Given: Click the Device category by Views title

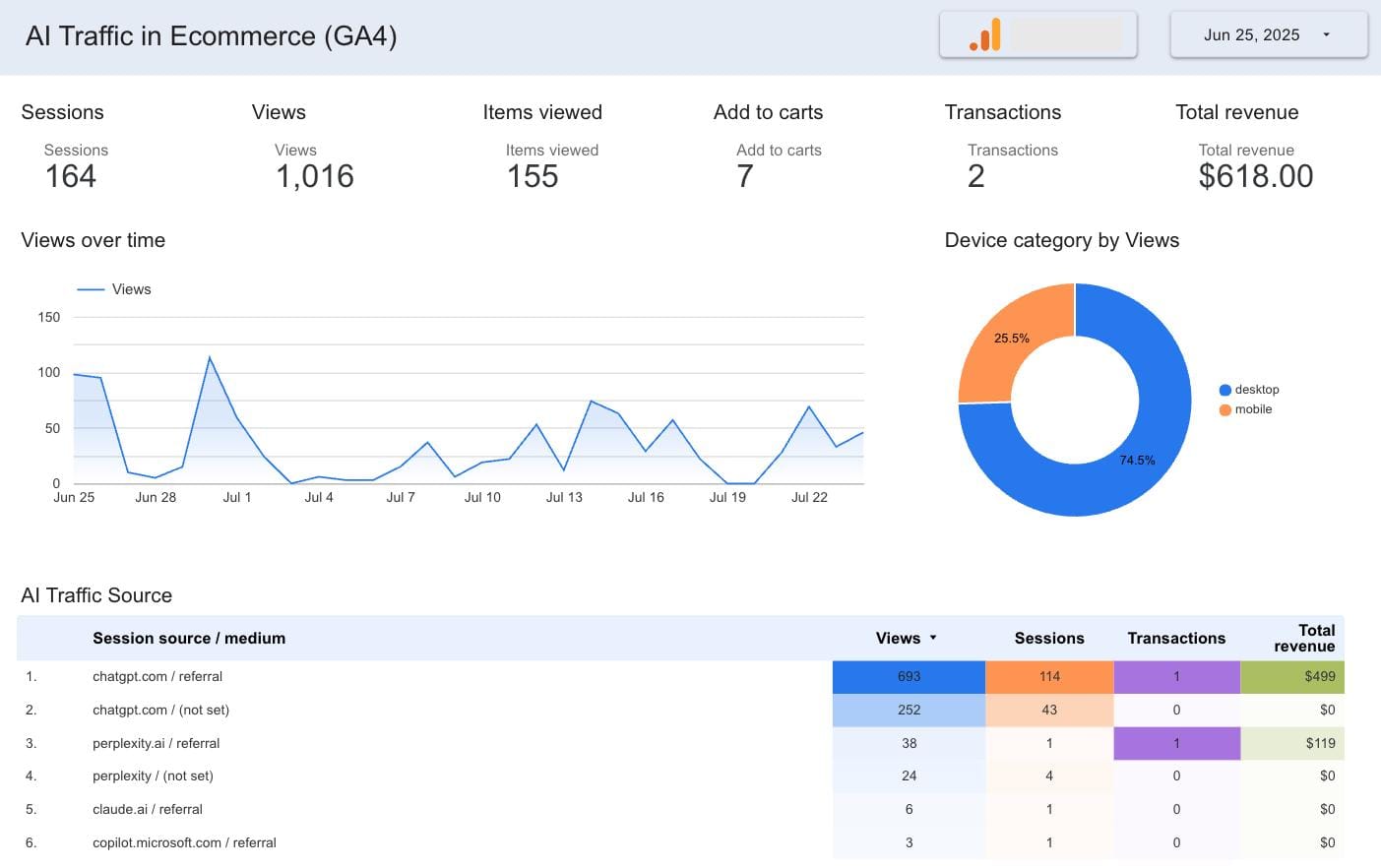Looking at the screenshot, I should pos(1062,241).
